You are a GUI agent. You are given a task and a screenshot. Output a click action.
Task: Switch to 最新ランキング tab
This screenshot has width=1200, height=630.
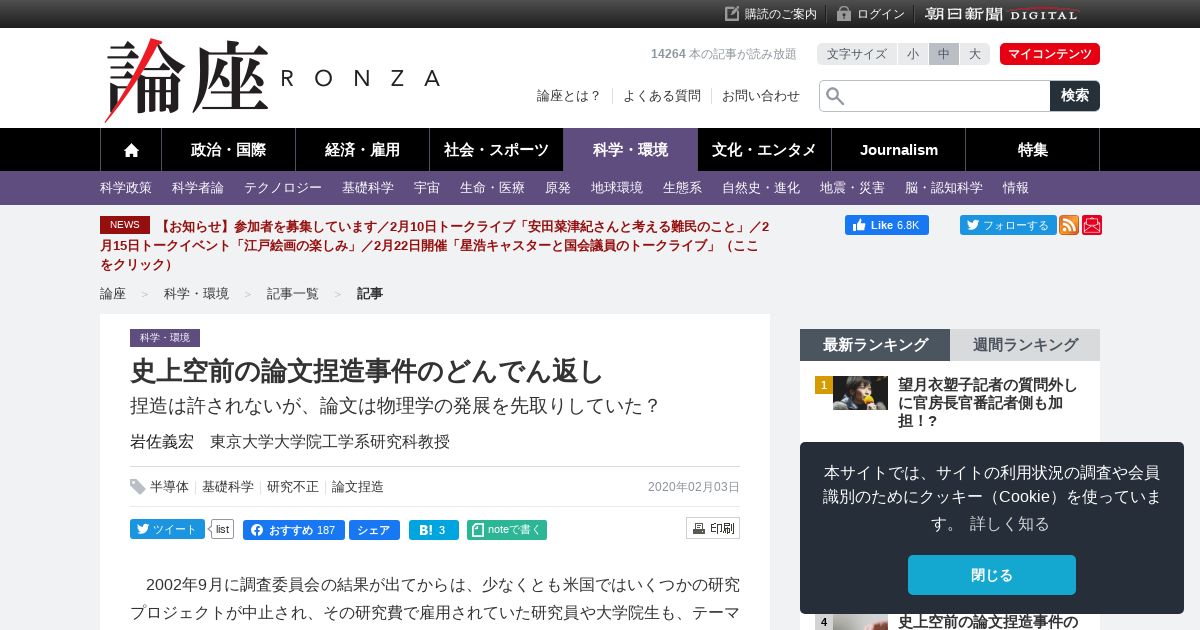pyautogui.click(x=875, y=345)
